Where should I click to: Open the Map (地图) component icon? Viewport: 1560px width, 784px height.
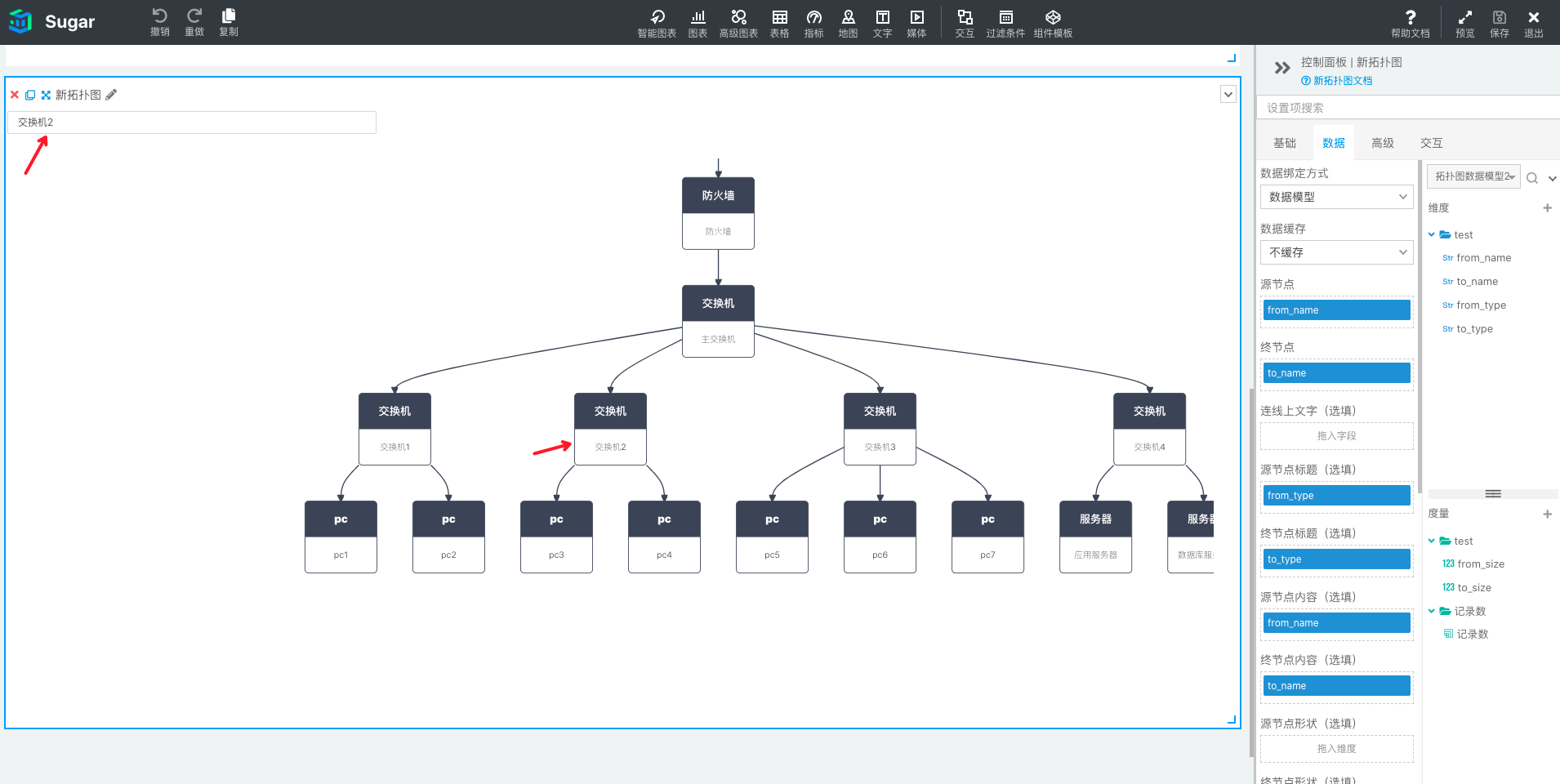[x=848, y=23]
